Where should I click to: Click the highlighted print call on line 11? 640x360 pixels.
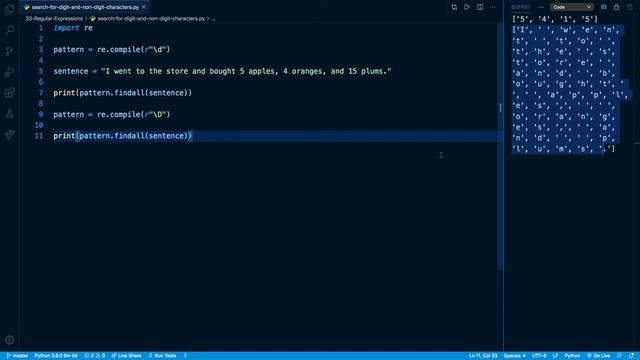pos(122,136)
